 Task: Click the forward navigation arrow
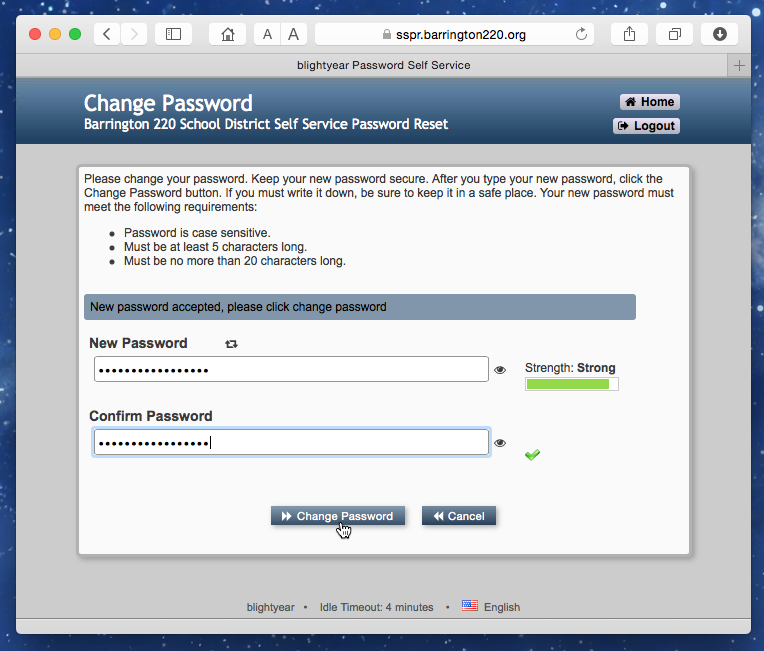coord(134,34)
